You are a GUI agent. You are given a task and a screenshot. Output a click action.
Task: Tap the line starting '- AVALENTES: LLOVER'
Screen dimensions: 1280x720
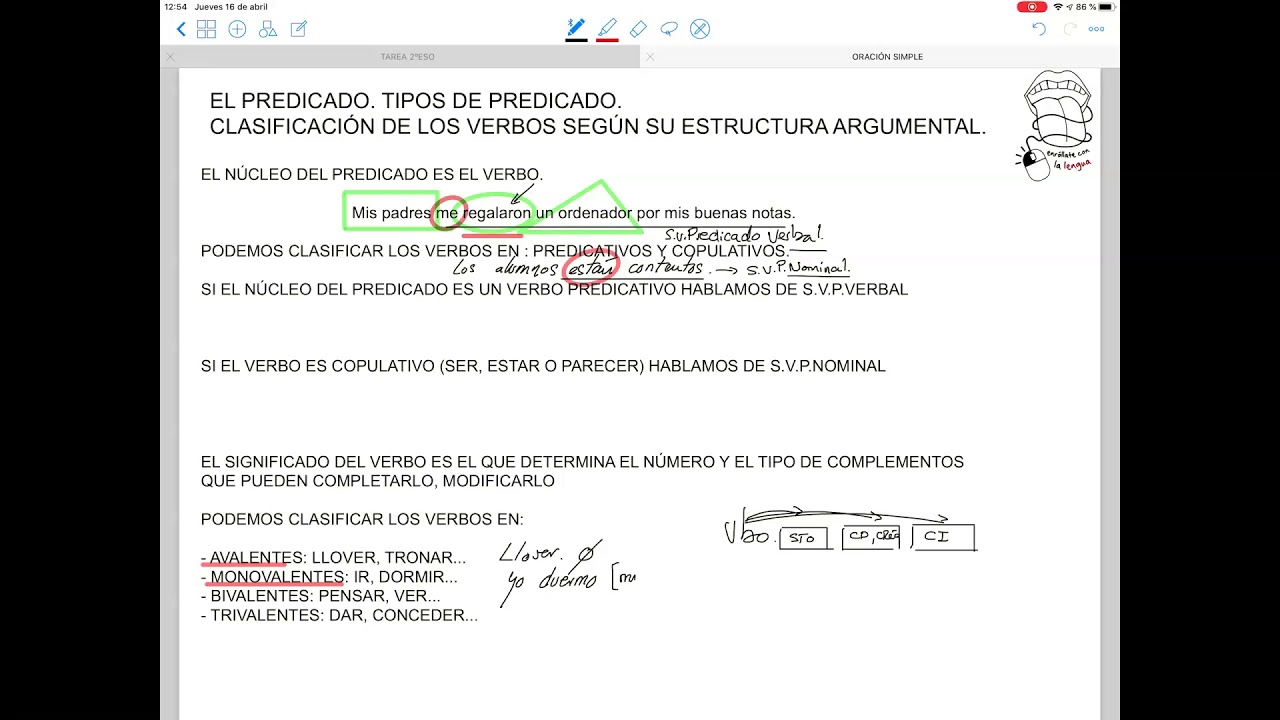(x=333, y=558)
